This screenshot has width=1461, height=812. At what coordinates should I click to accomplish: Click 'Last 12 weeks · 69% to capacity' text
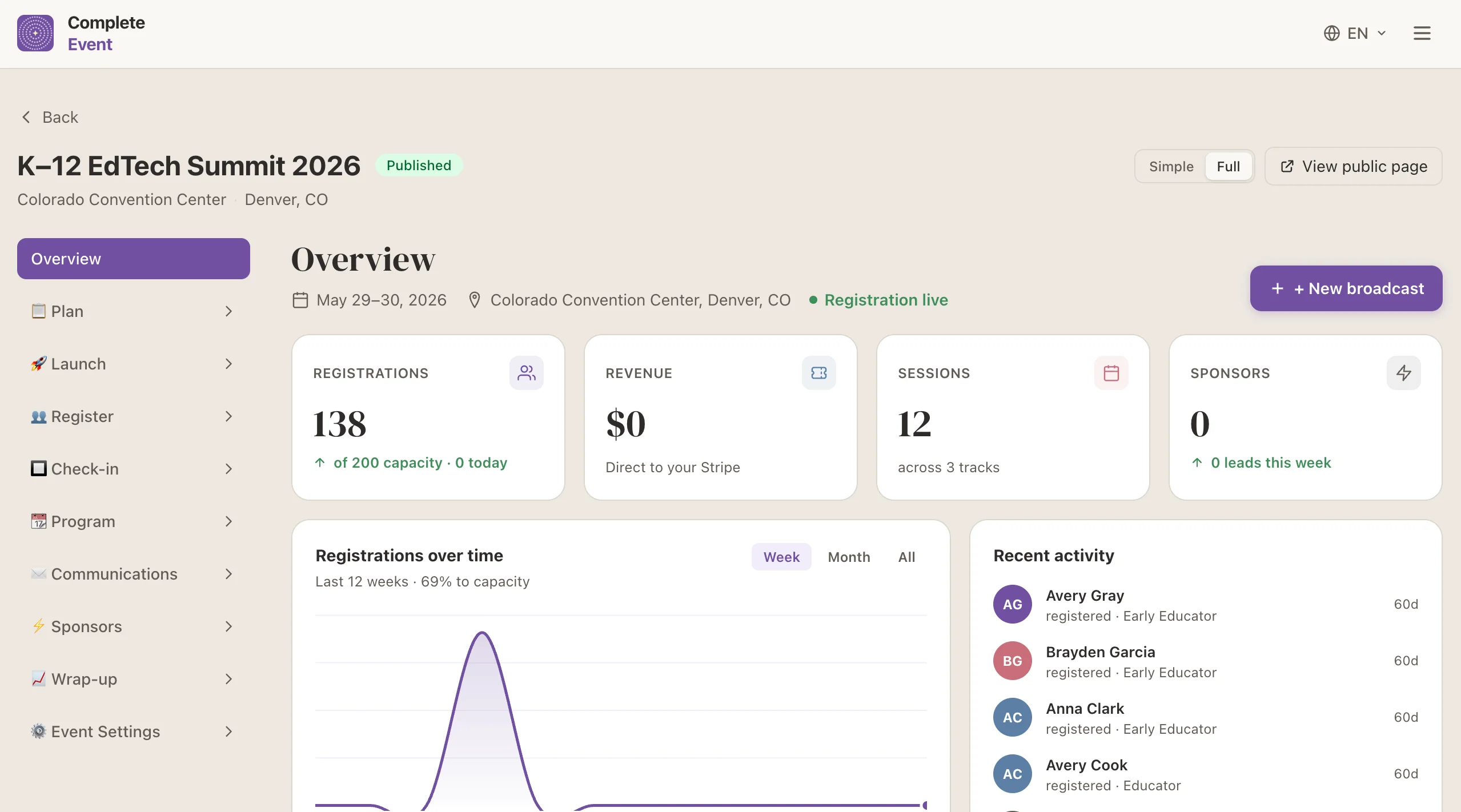(423, 581)
